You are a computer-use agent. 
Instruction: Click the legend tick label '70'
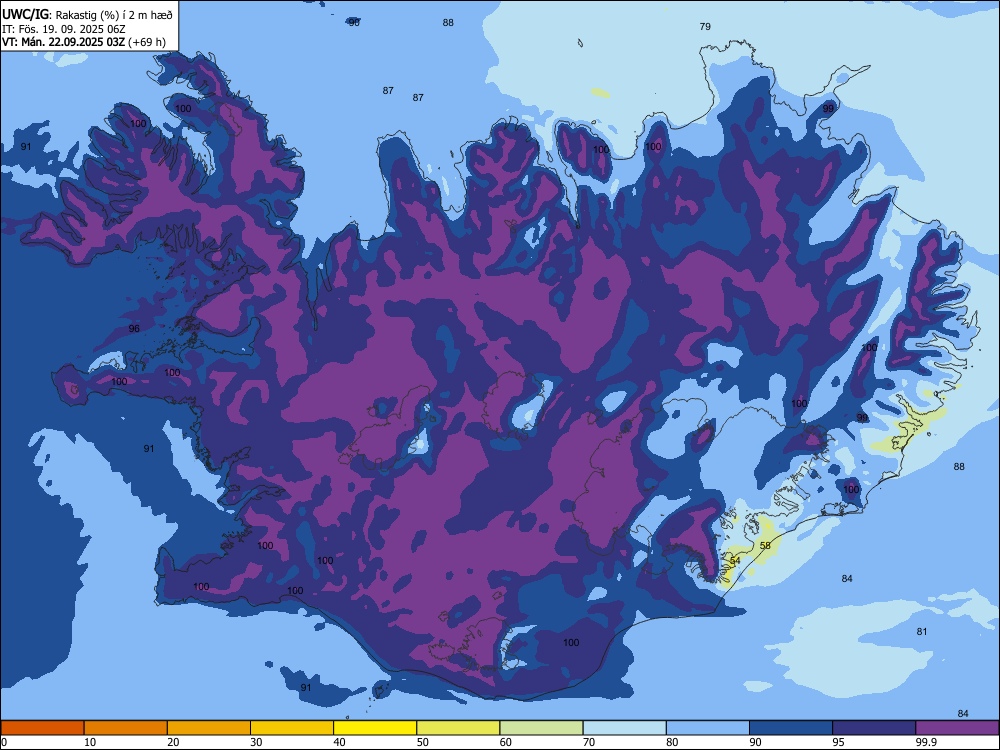pos(589,742)
